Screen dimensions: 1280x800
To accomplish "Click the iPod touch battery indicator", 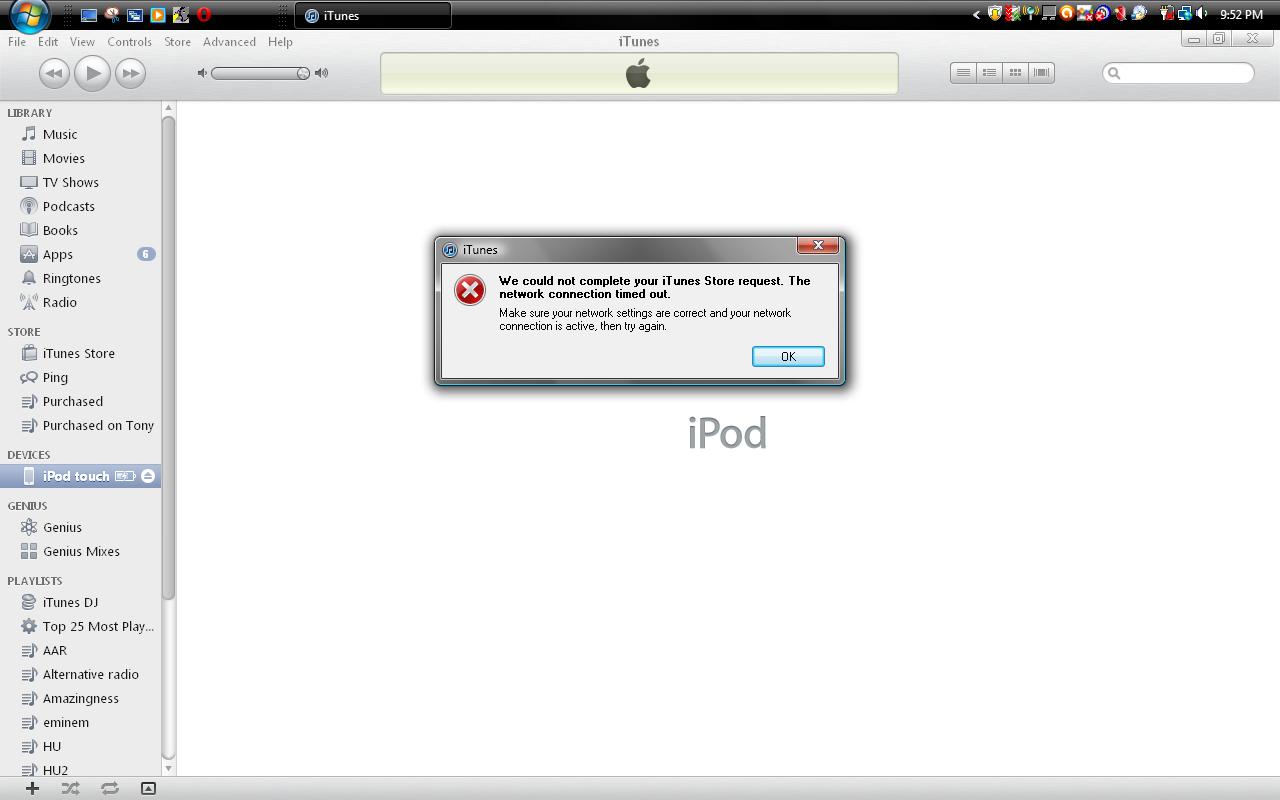I will 125,476.
